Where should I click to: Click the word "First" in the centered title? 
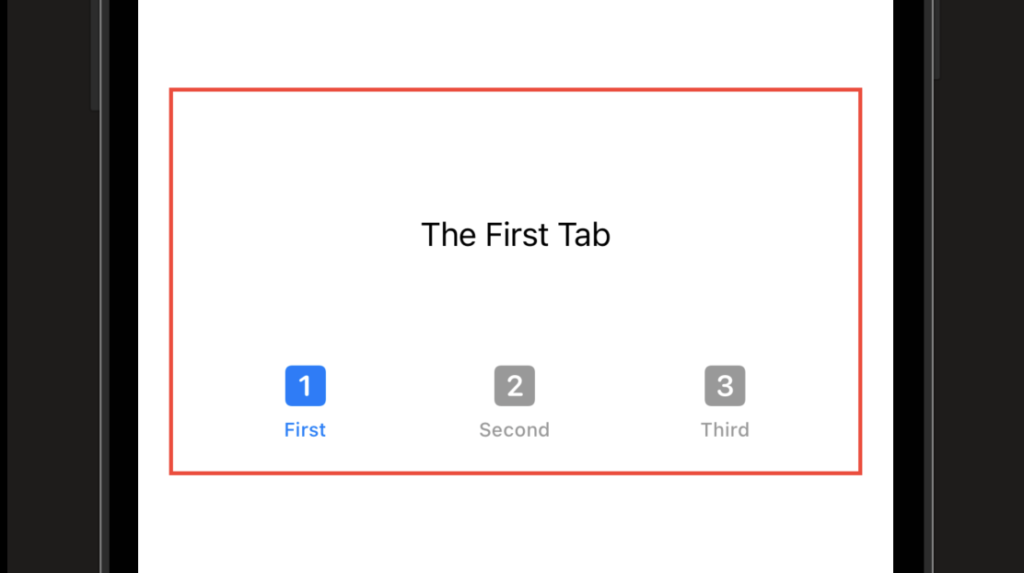pyautogui.click(x=516, y=235)
